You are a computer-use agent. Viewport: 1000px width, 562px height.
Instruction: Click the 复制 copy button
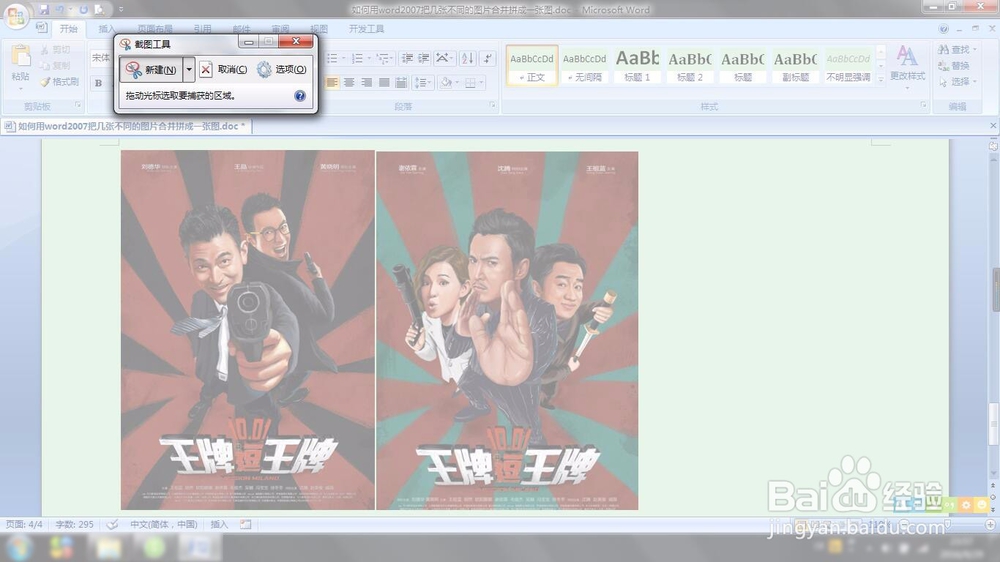[55, 65]
